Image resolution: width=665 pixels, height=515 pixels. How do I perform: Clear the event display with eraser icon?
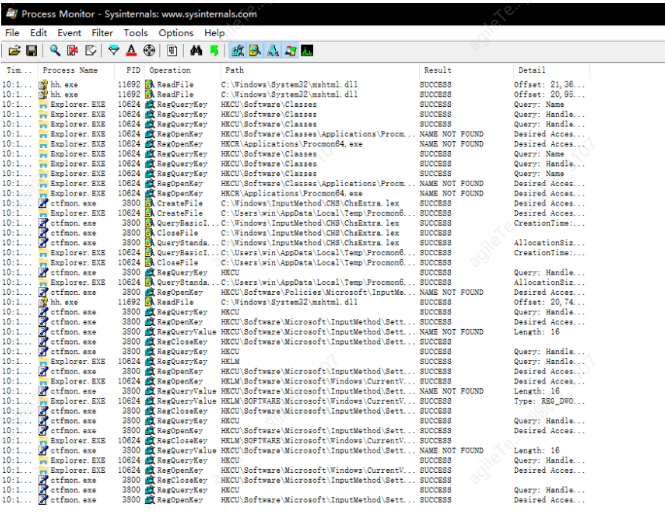93,50
